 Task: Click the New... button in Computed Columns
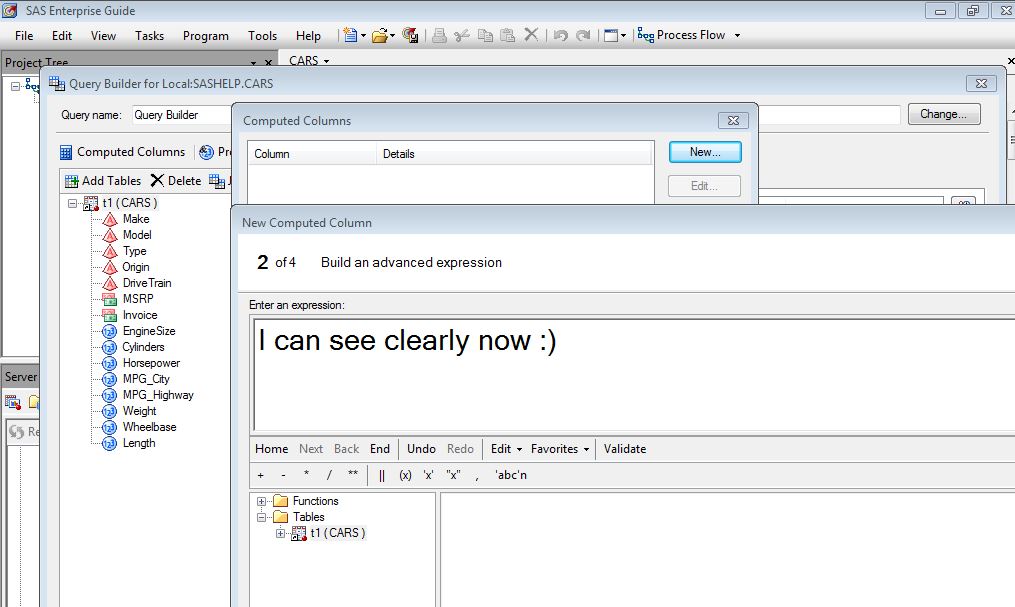pos(705,152)
